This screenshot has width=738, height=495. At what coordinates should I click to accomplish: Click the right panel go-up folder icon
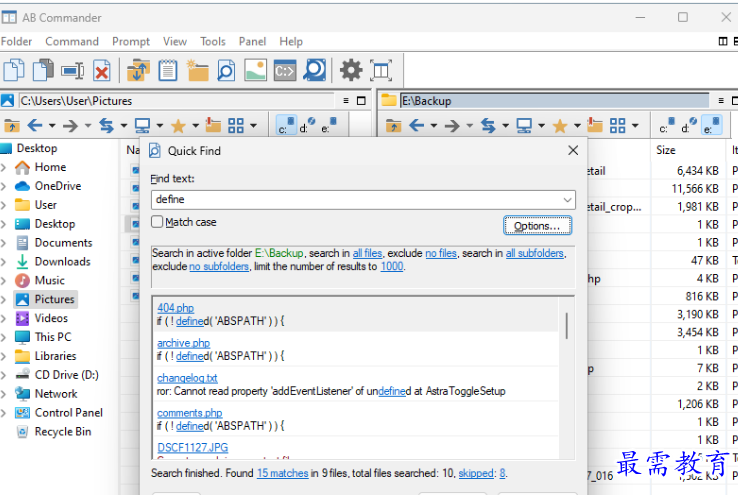[393, 126]
